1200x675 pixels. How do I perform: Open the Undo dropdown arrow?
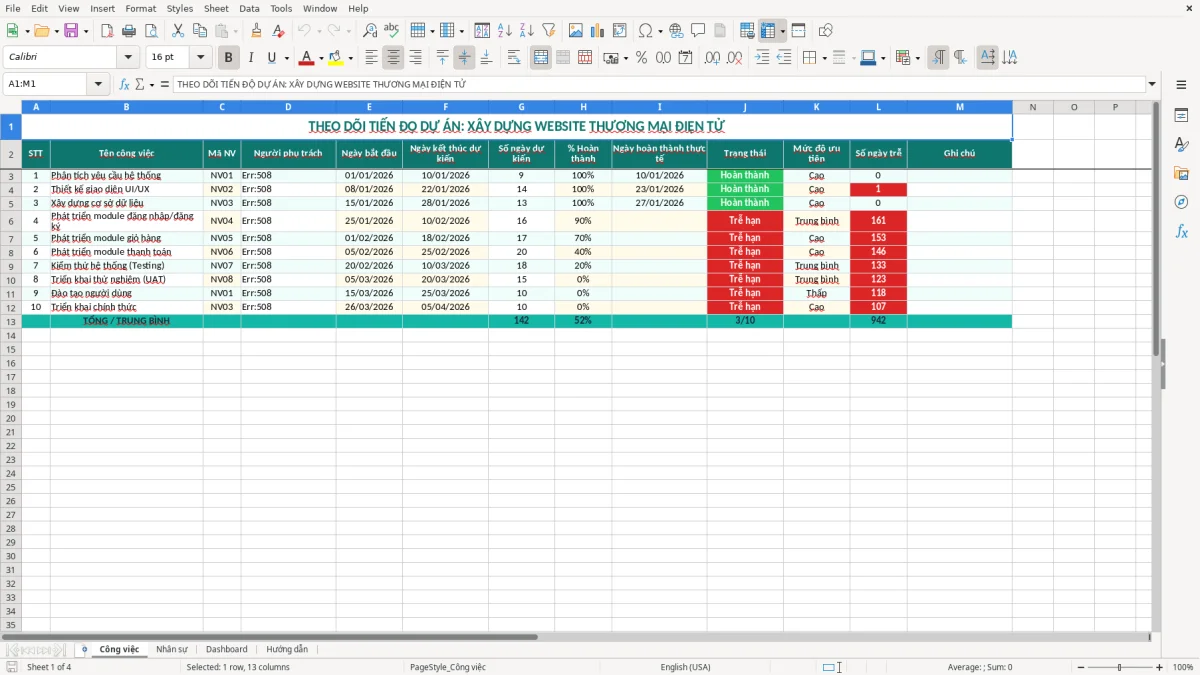(x=318, y=31)
